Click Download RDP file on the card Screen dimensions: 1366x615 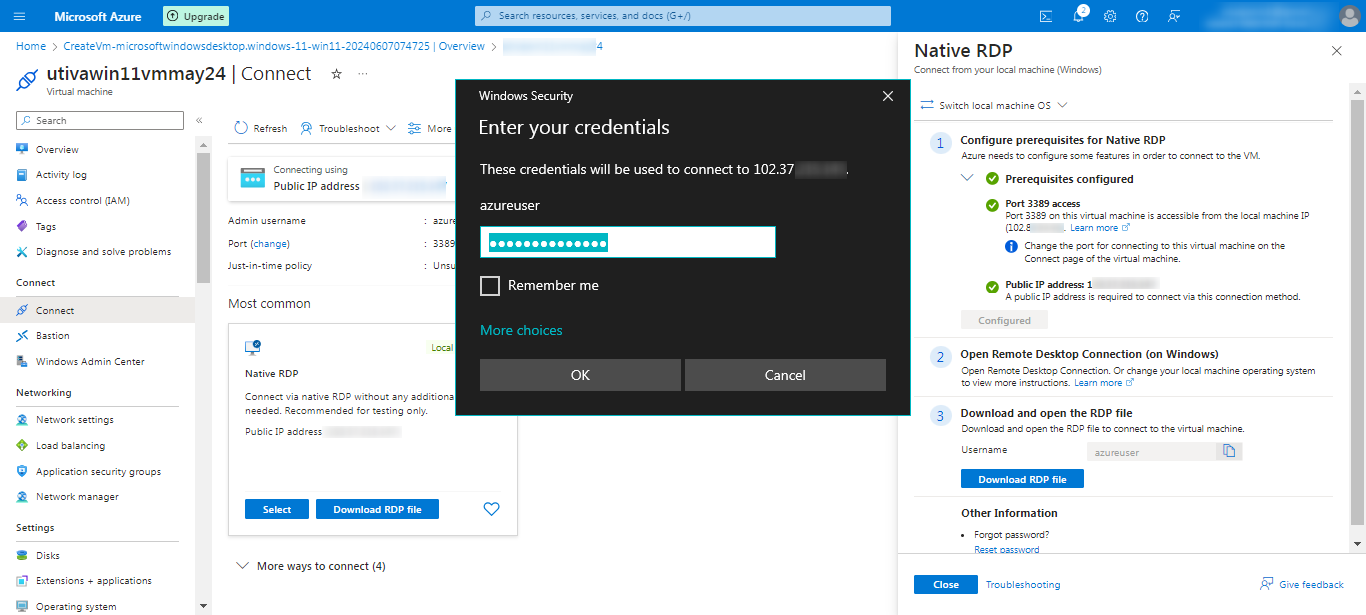377,509
